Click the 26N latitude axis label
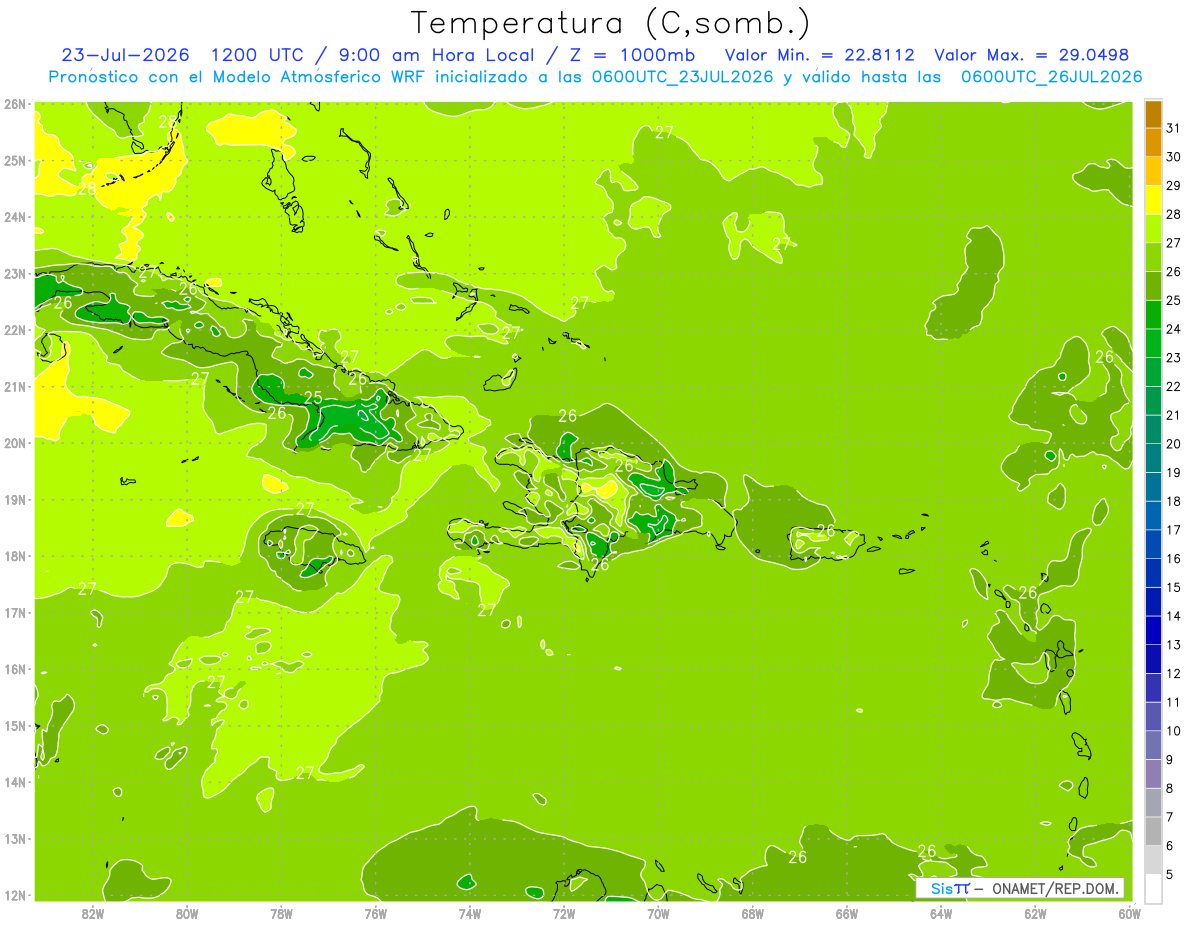The image size is (1200, 927). [x=15, y=104]
